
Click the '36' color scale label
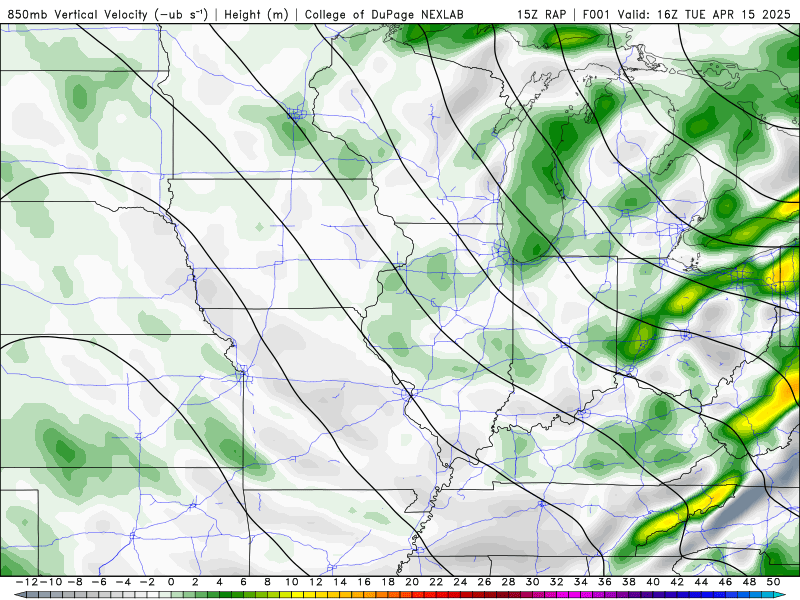(x=605, y=582)
